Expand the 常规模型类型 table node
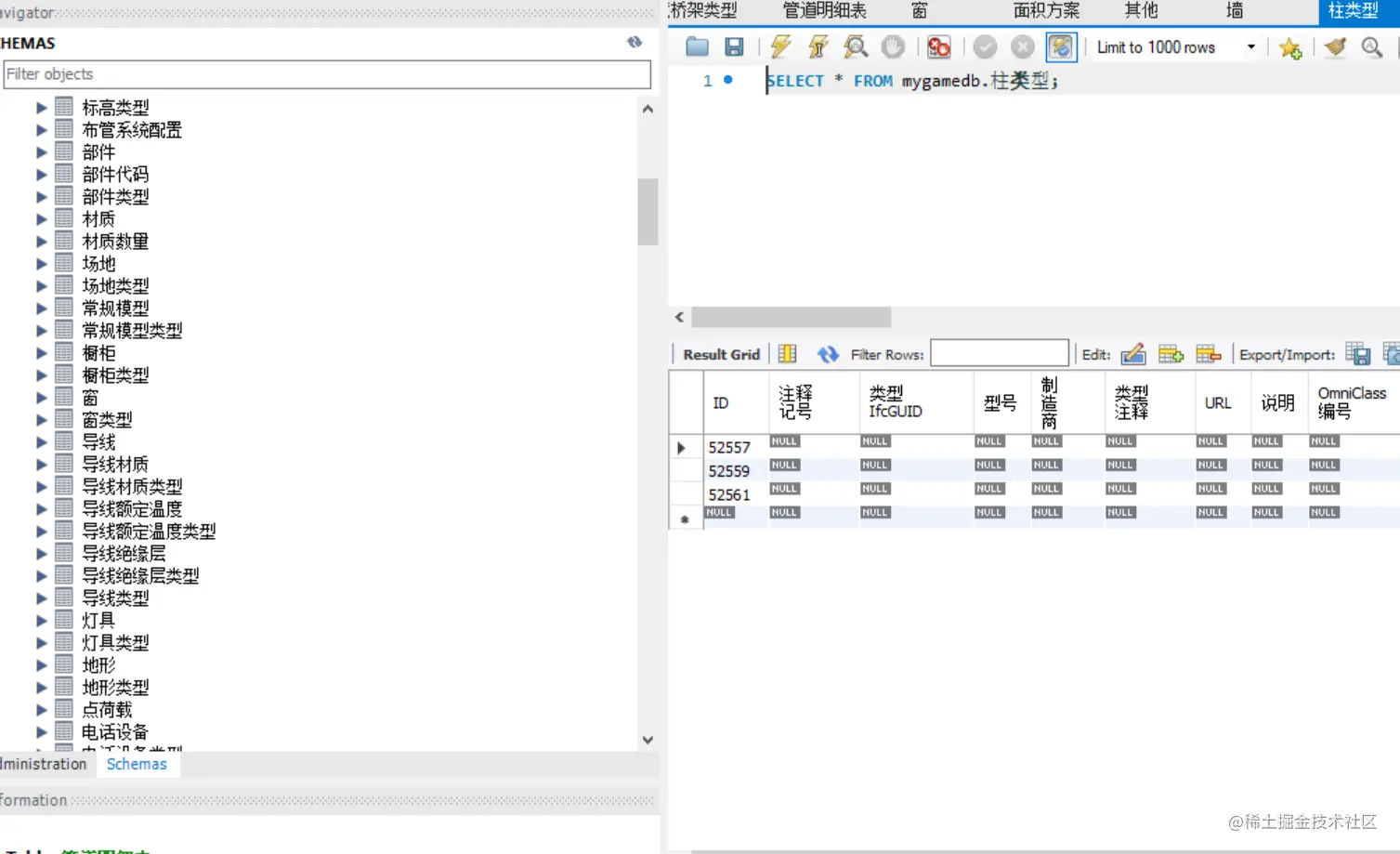The image size is (1400, 854). (x=42, y=331)
